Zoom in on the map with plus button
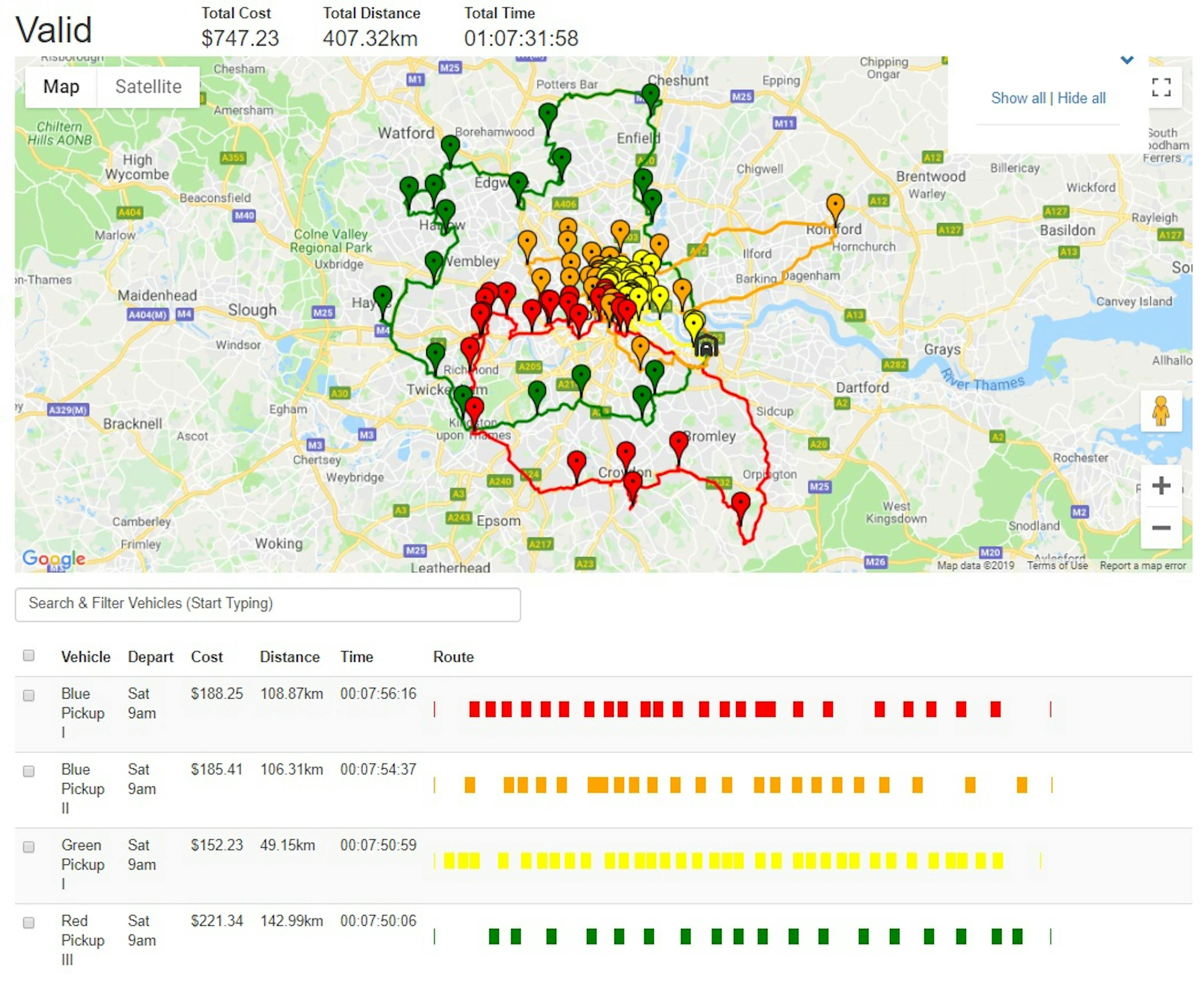The width and height of the screenshot is (1204, 995). pyautogui.click(x=1161, y=486)
